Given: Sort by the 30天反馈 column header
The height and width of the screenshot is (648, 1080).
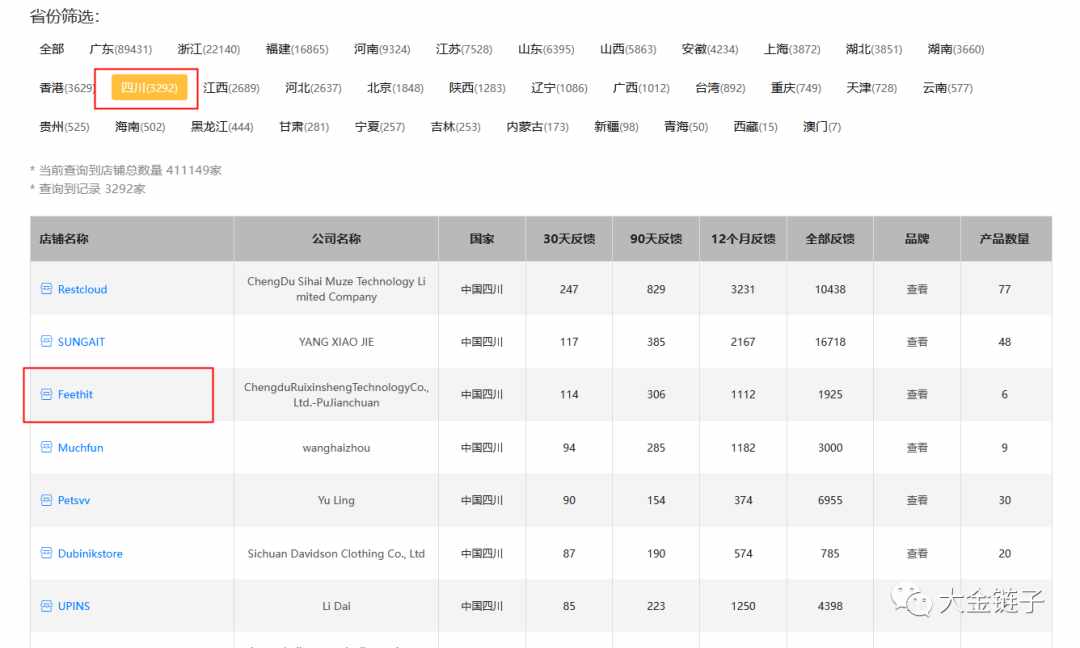Looking at the screenshot, I should tap(569, 239).
